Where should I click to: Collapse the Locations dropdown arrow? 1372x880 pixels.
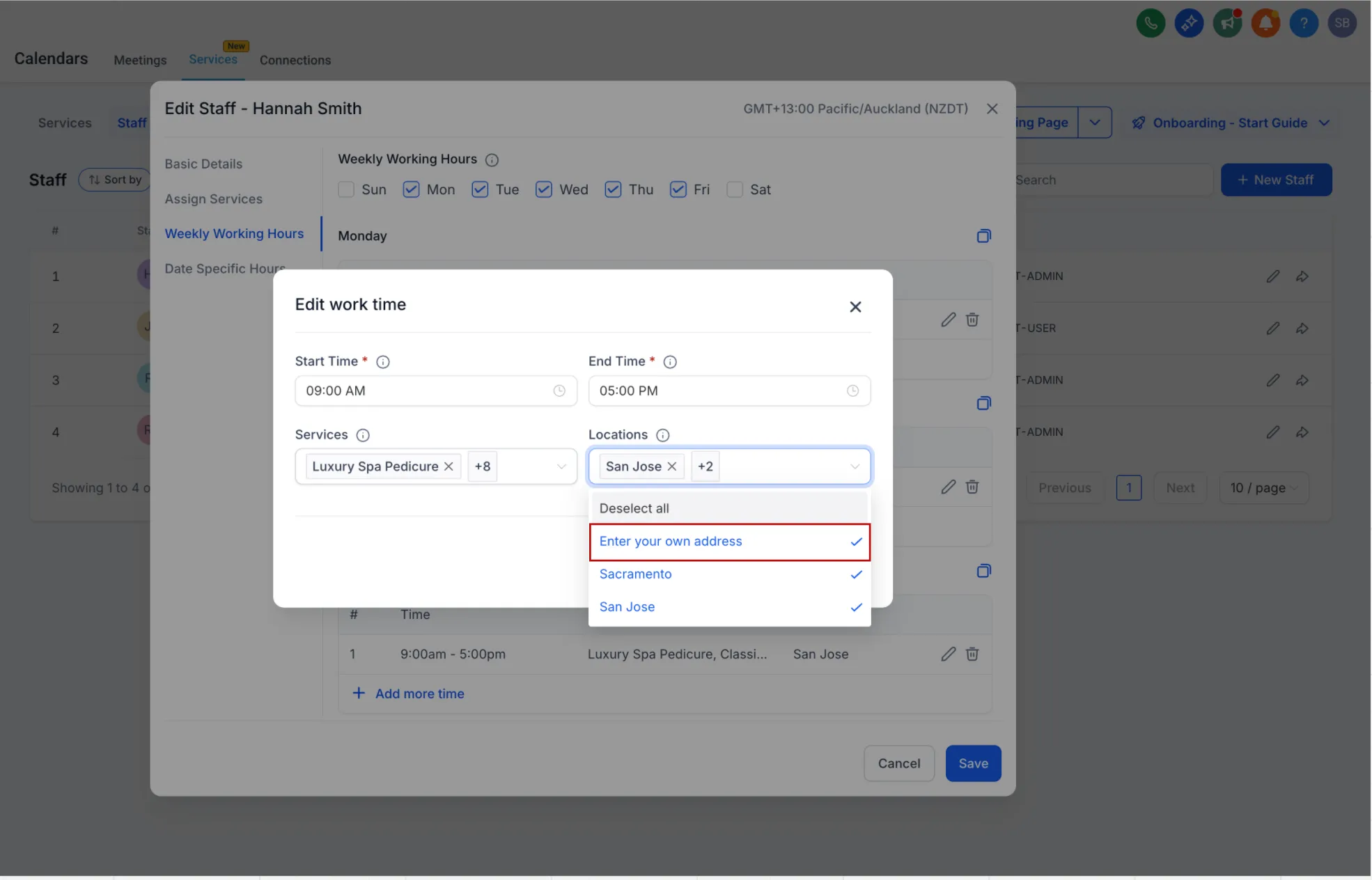pos(855,466)
